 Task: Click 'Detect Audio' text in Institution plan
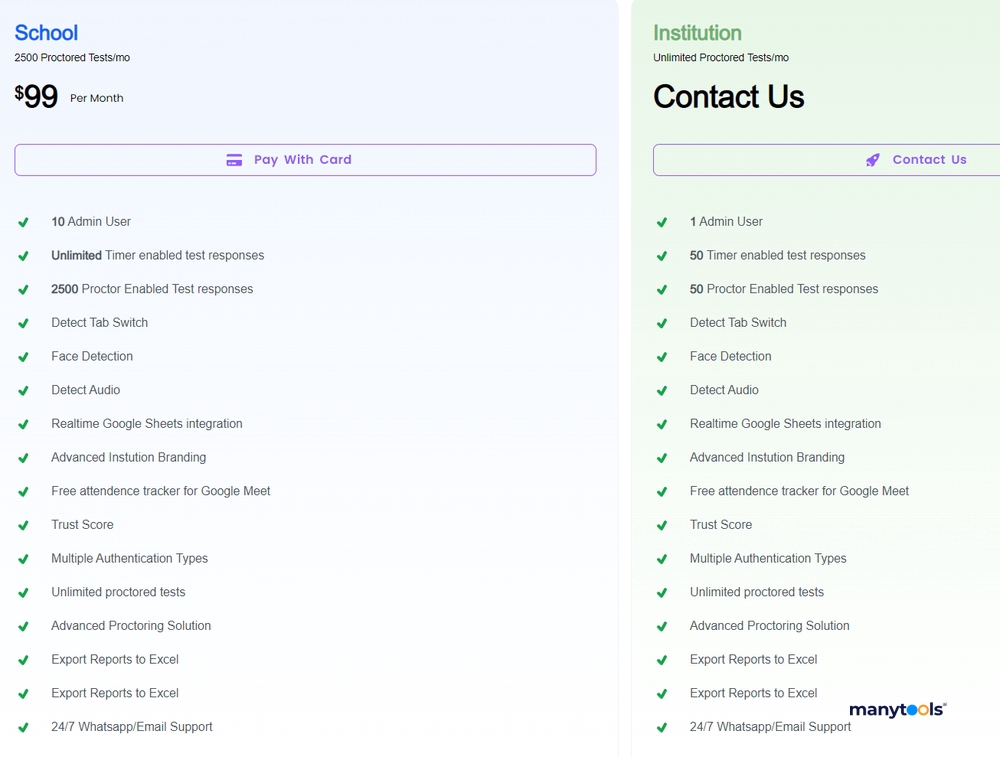coord(724,390)
